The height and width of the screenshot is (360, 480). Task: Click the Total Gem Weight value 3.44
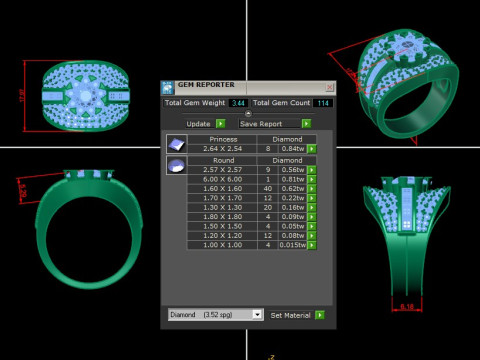click(x=238, y=103)
